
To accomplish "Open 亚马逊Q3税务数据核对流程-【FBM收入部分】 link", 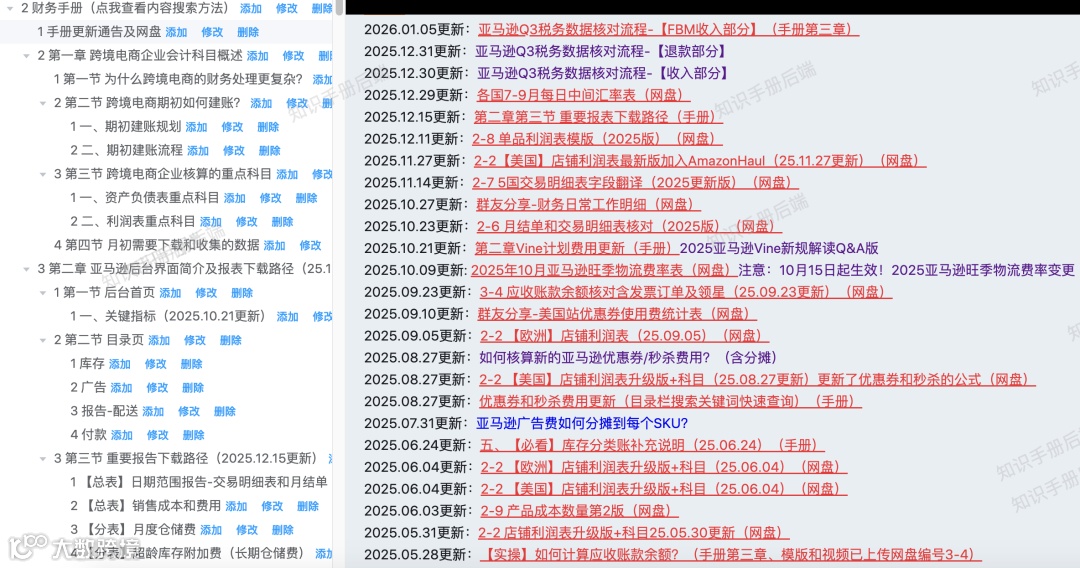I will [668, 30].
